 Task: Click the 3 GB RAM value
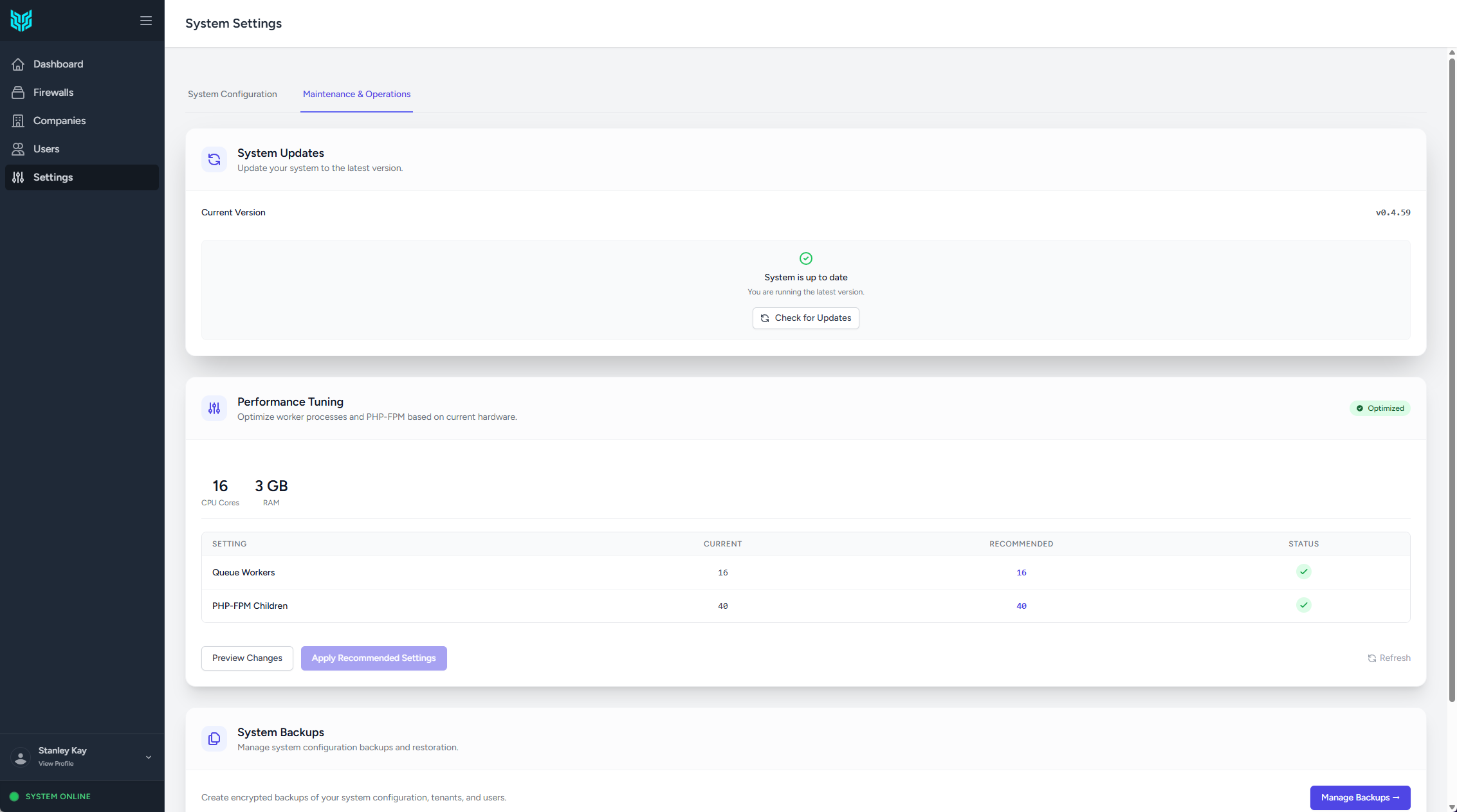pos(271,486)
